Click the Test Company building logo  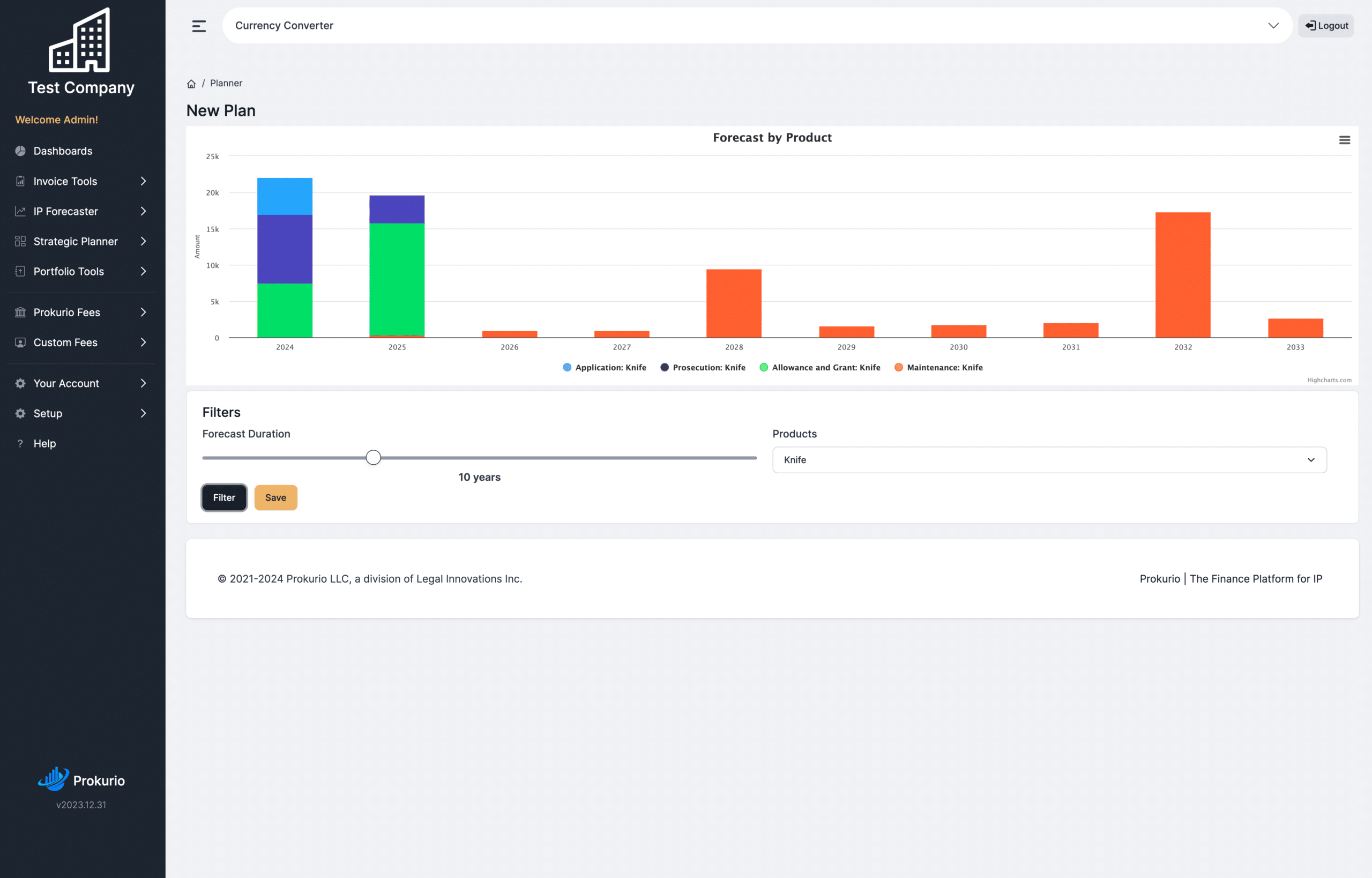click(x=80, y=40)
